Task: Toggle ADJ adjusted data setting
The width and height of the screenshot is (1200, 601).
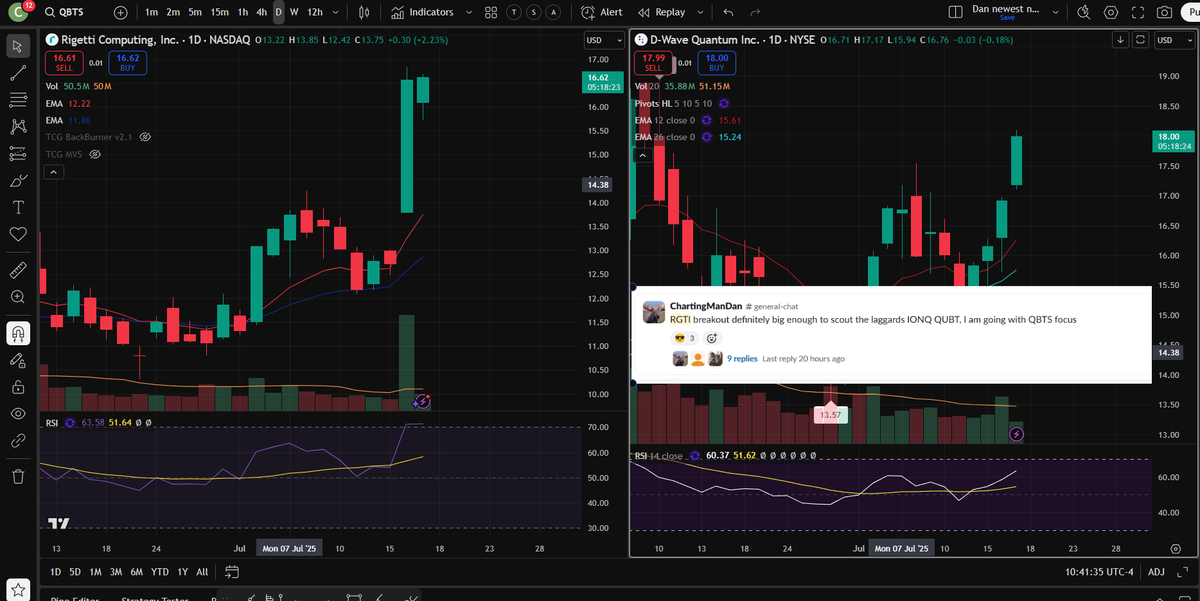Action: coord(1157,572)
